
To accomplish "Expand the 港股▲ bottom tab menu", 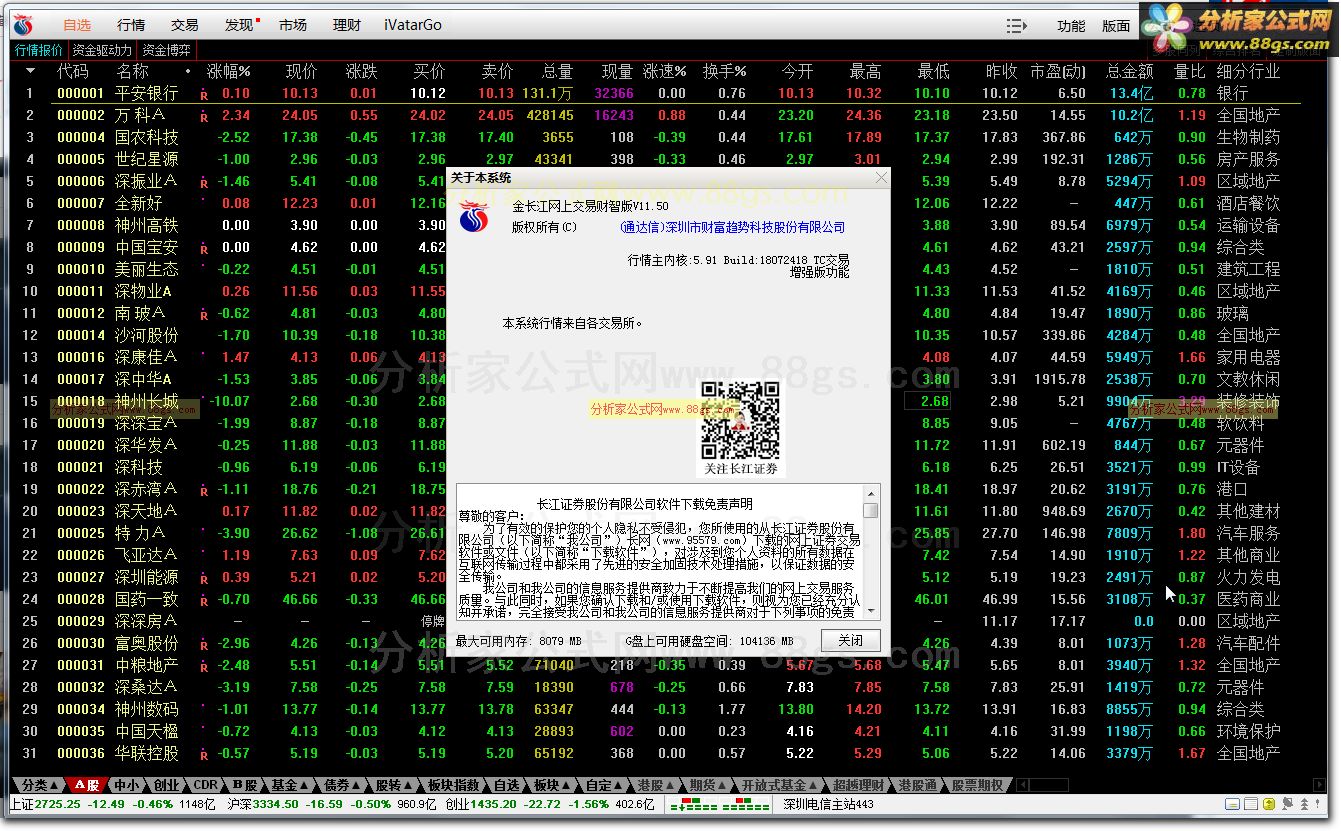I will click(657, 785).
